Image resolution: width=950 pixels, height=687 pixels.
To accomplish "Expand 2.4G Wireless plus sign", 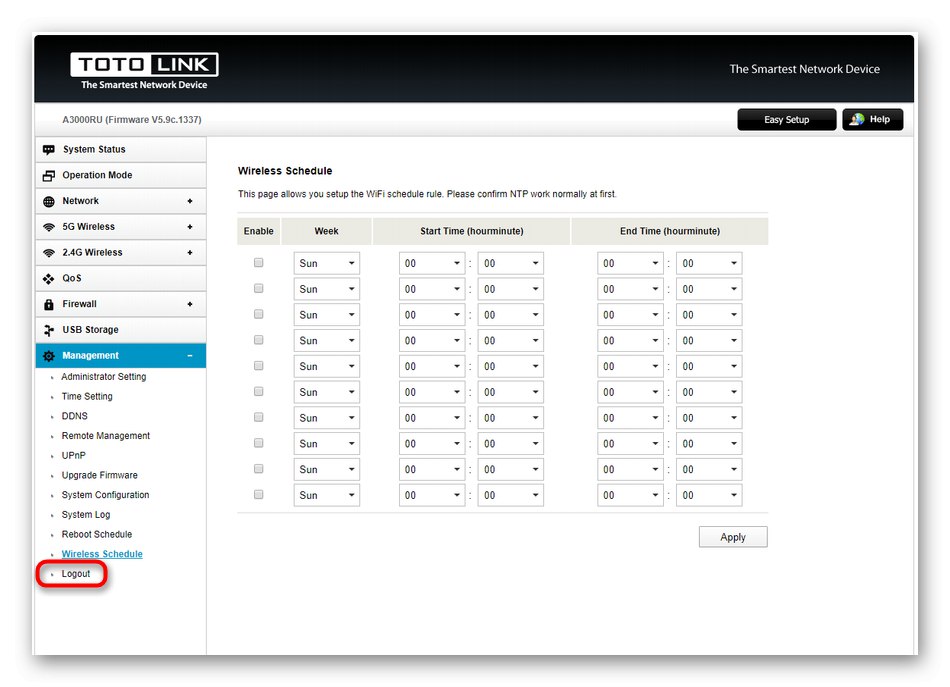I will click(x=190, y=253).
